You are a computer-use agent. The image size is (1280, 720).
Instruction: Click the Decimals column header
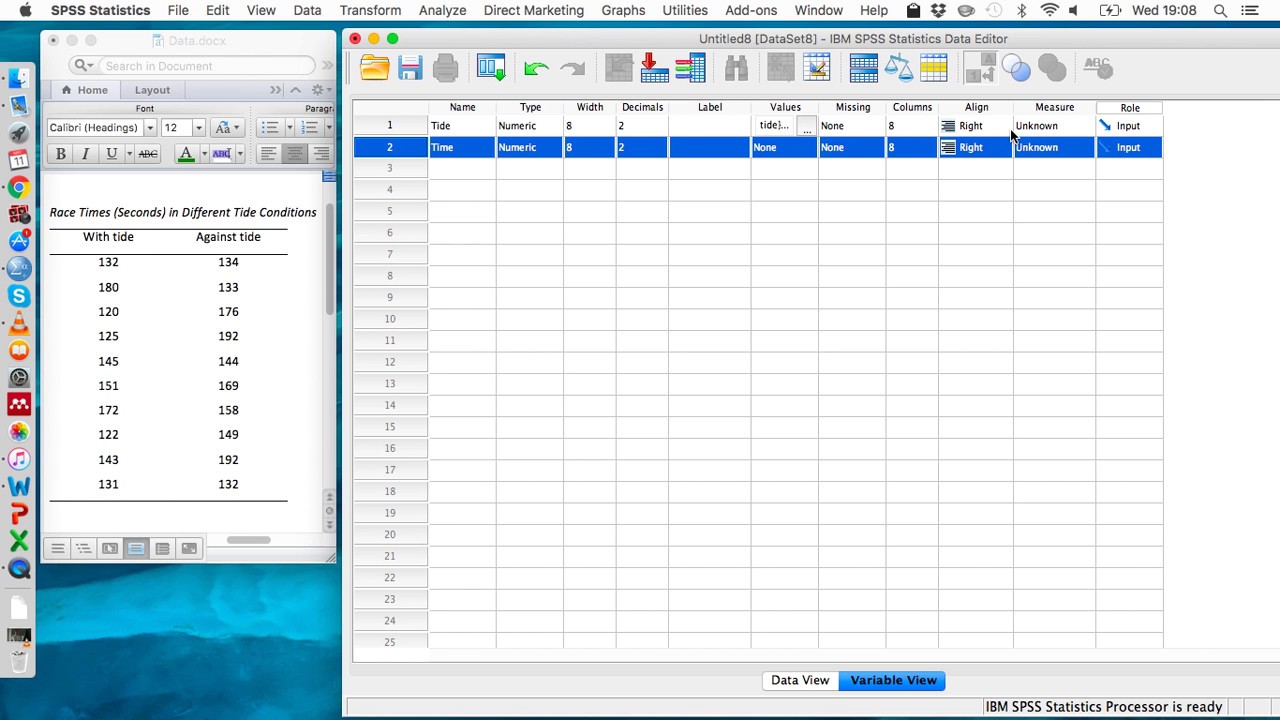tap(642, 107)
